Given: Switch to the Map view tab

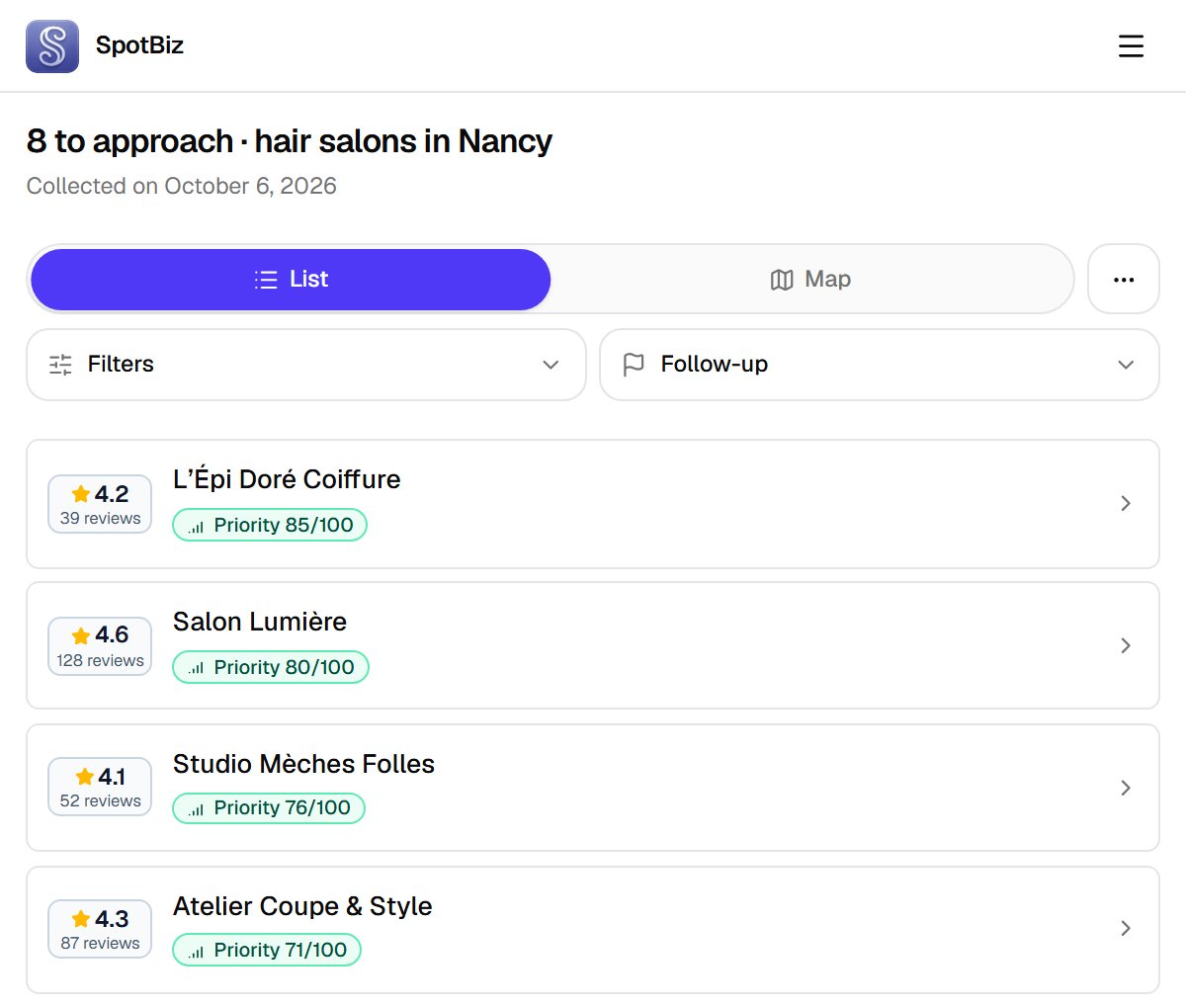Looking at the screenshot, I should pos(810,280).
